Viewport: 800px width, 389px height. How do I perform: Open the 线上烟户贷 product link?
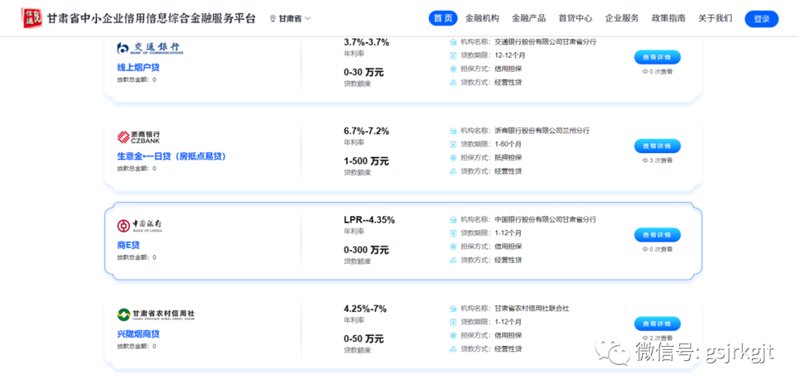point(135,67)
